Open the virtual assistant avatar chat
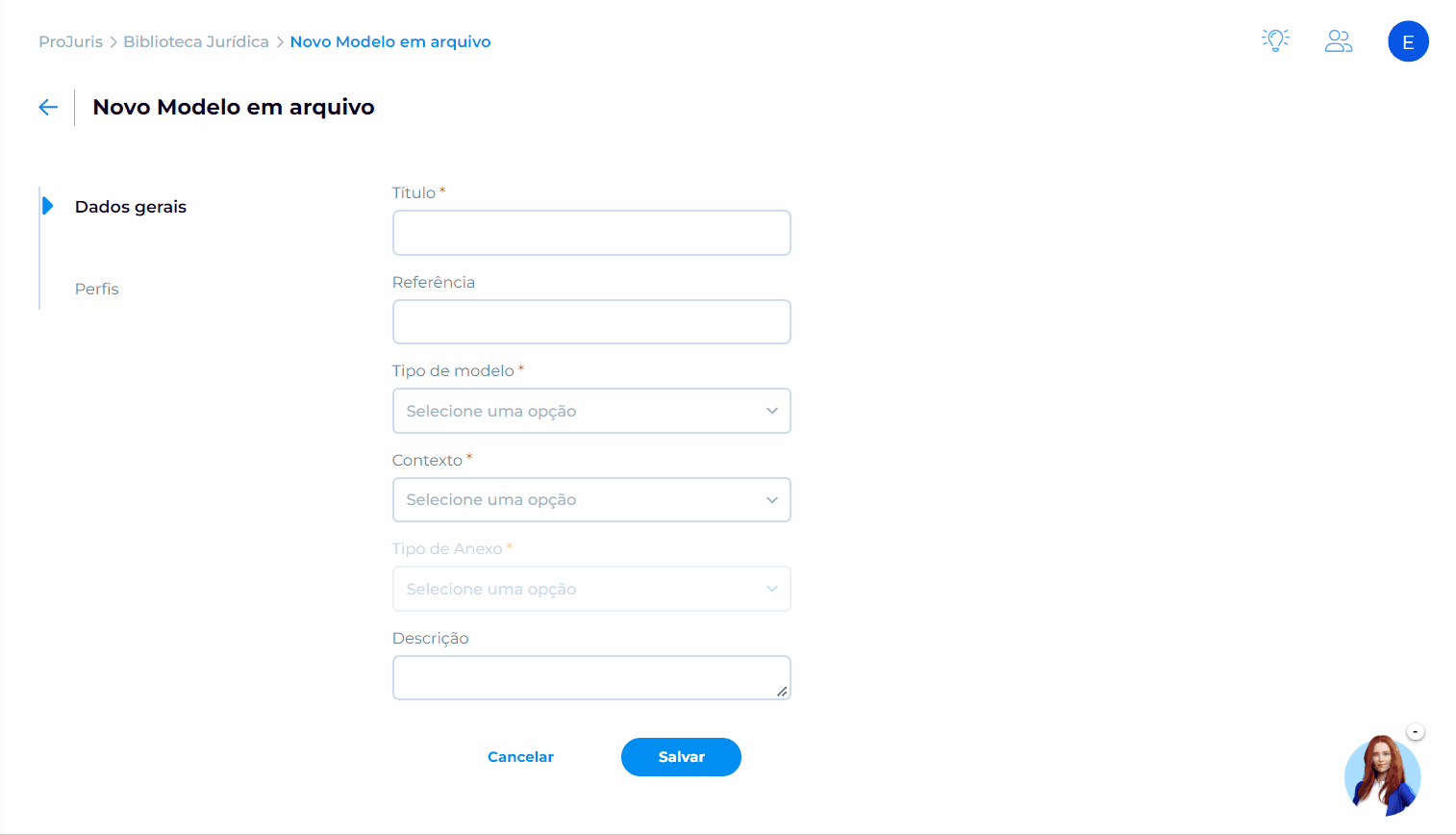1456x835 pixels. click(1382, 776)
